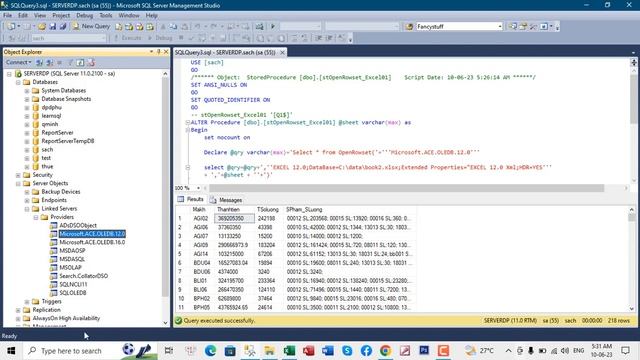The image size is (640, 360).
Task: Click the red-marked Object Explorer toolbar icon
Action: point(91,62)
